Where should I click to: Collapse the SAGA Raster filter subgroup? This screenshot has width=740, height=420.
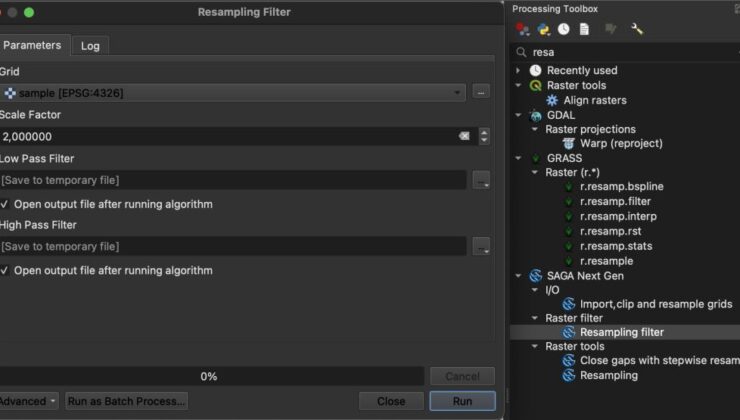click(535, 318)
